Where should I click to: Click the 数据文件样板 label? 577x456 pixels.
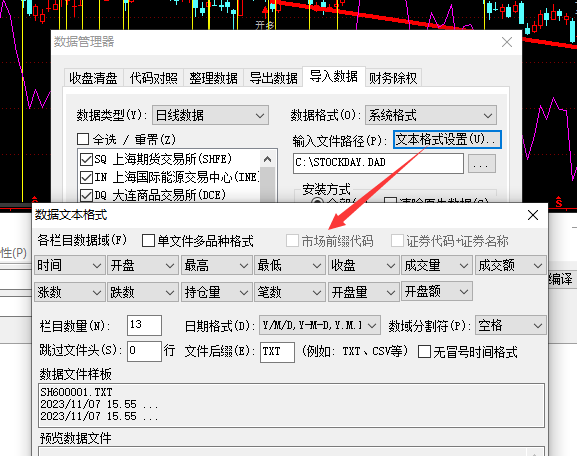click(75, 375)
